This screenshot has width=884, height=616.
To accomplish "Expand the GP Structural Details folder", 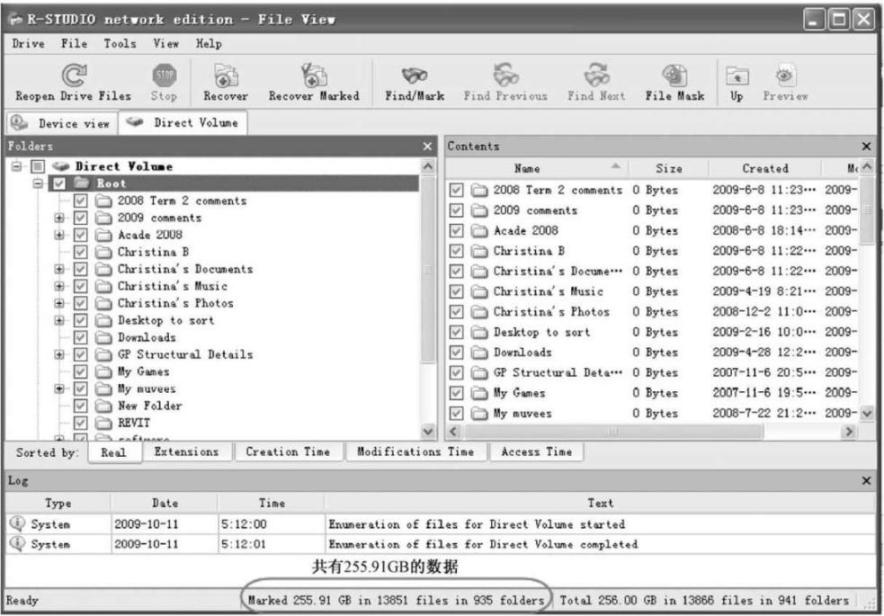I will click(x=60, y=354).
